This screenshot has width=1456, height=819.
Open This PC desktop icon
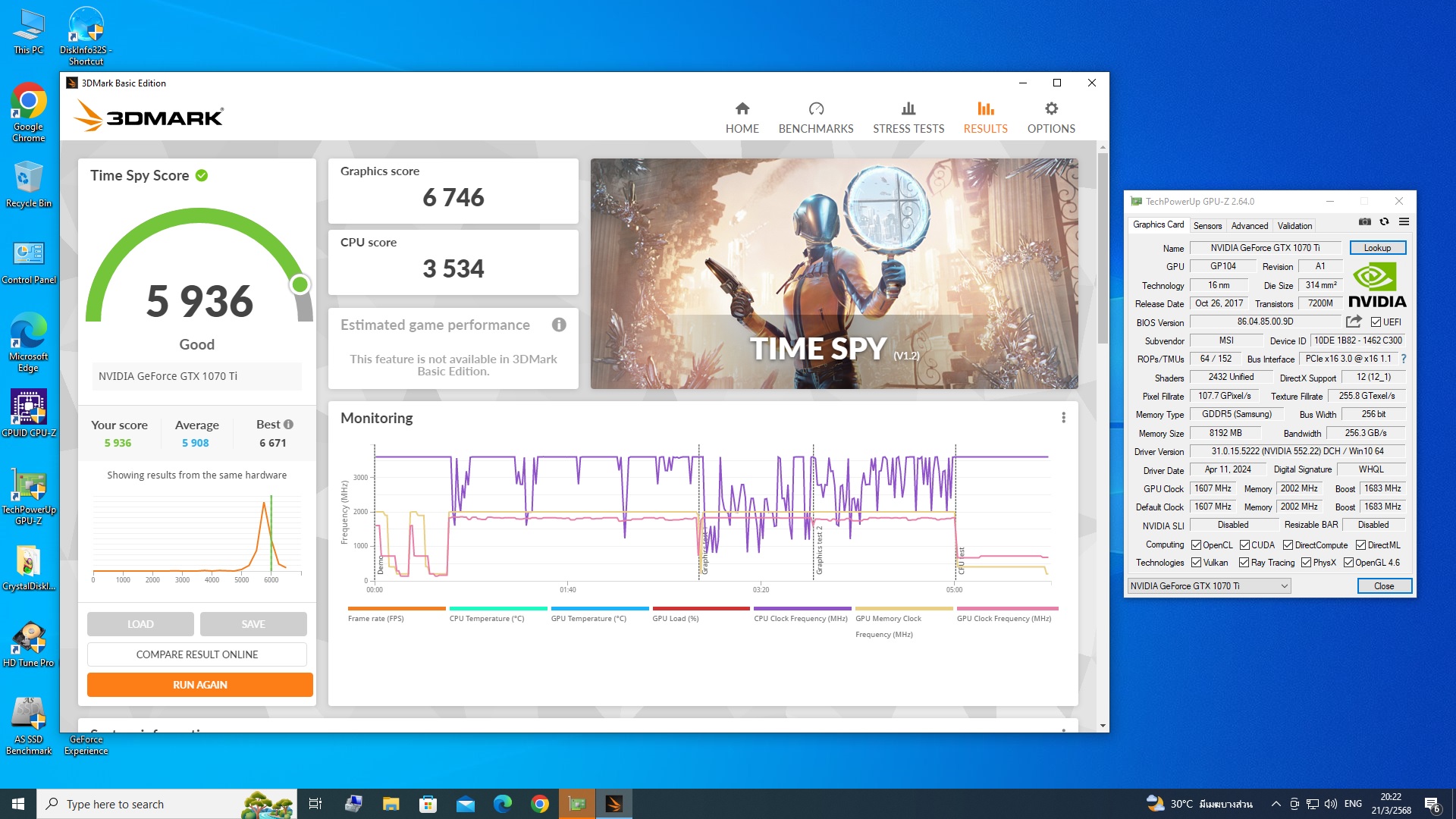coord(29,32)
